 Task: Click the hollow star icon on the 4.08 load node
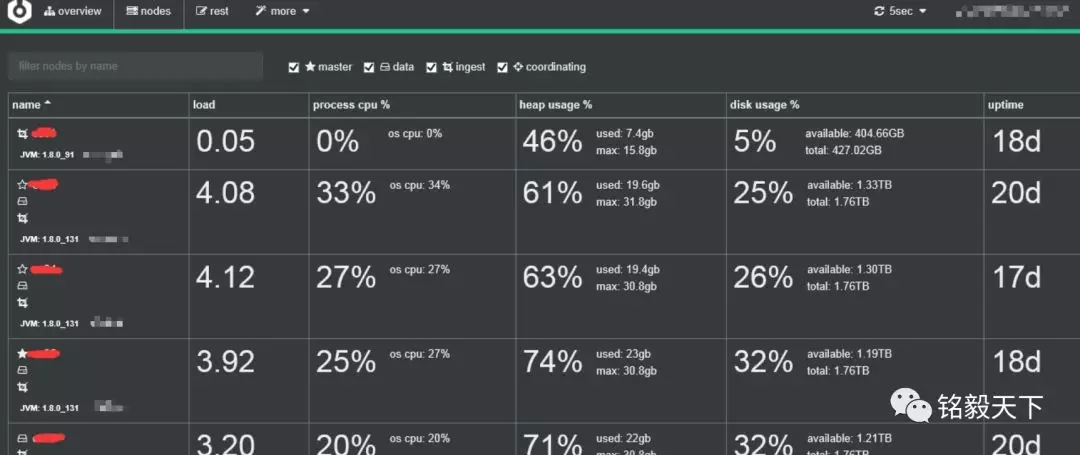pos(22,184)
